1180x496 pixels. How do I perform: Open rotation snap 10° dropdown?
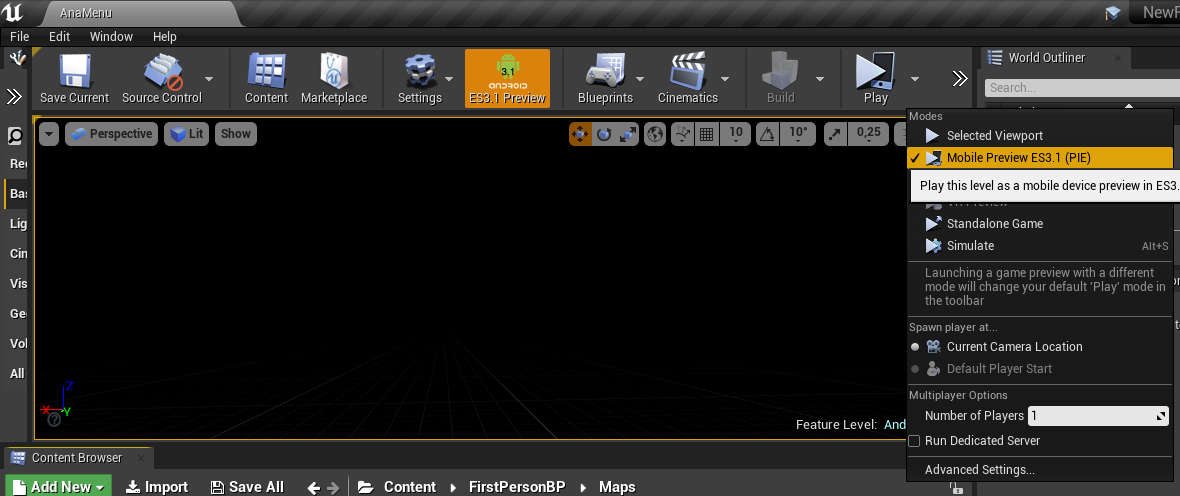point(798,135)
